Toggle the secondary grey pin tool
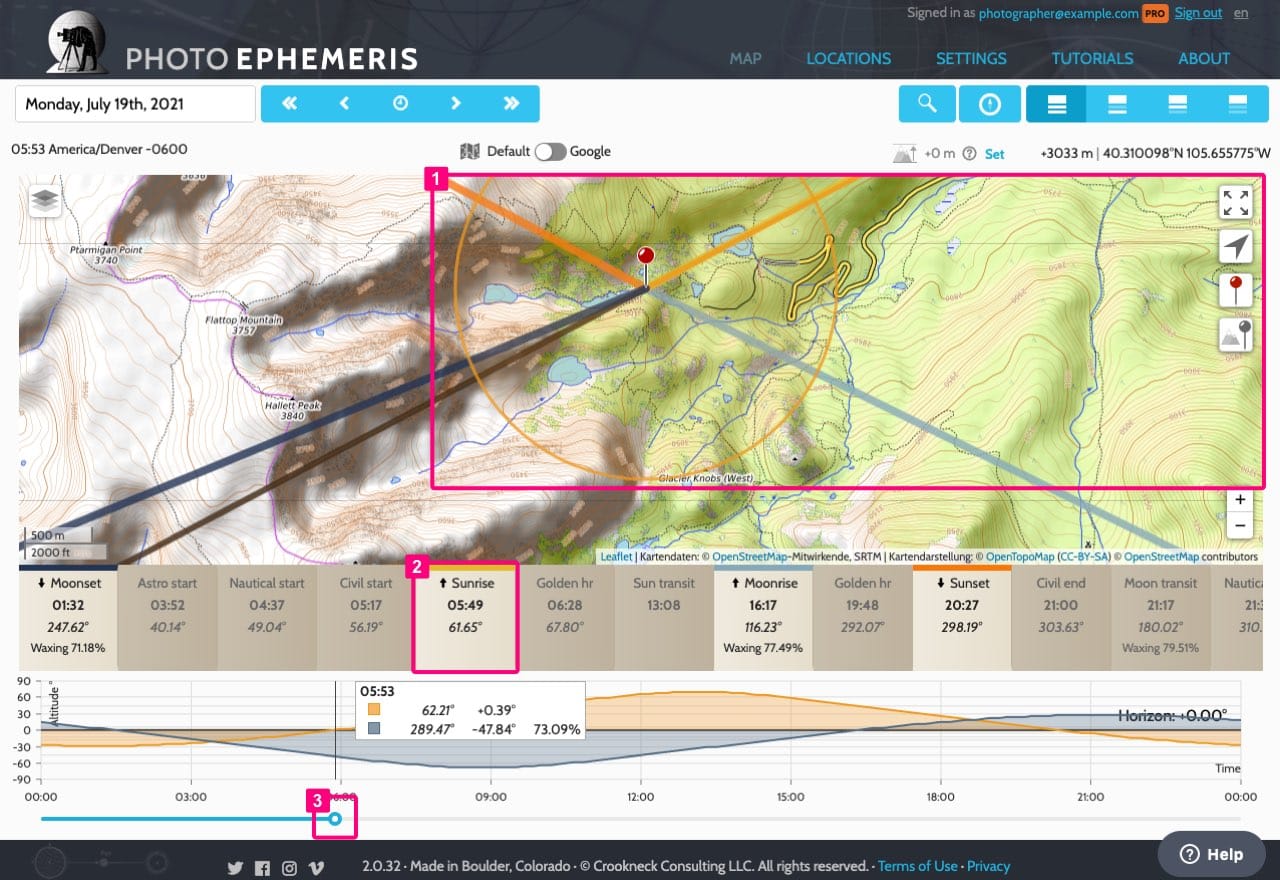Viewport: 1280px width, 880px height. (1236, 336)
